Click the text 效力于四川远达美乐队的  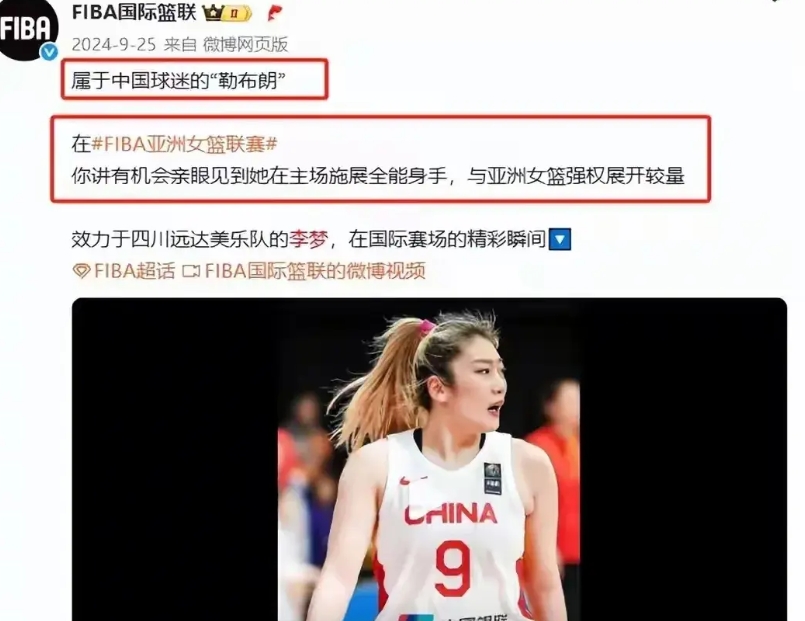[x=180, y=239]
